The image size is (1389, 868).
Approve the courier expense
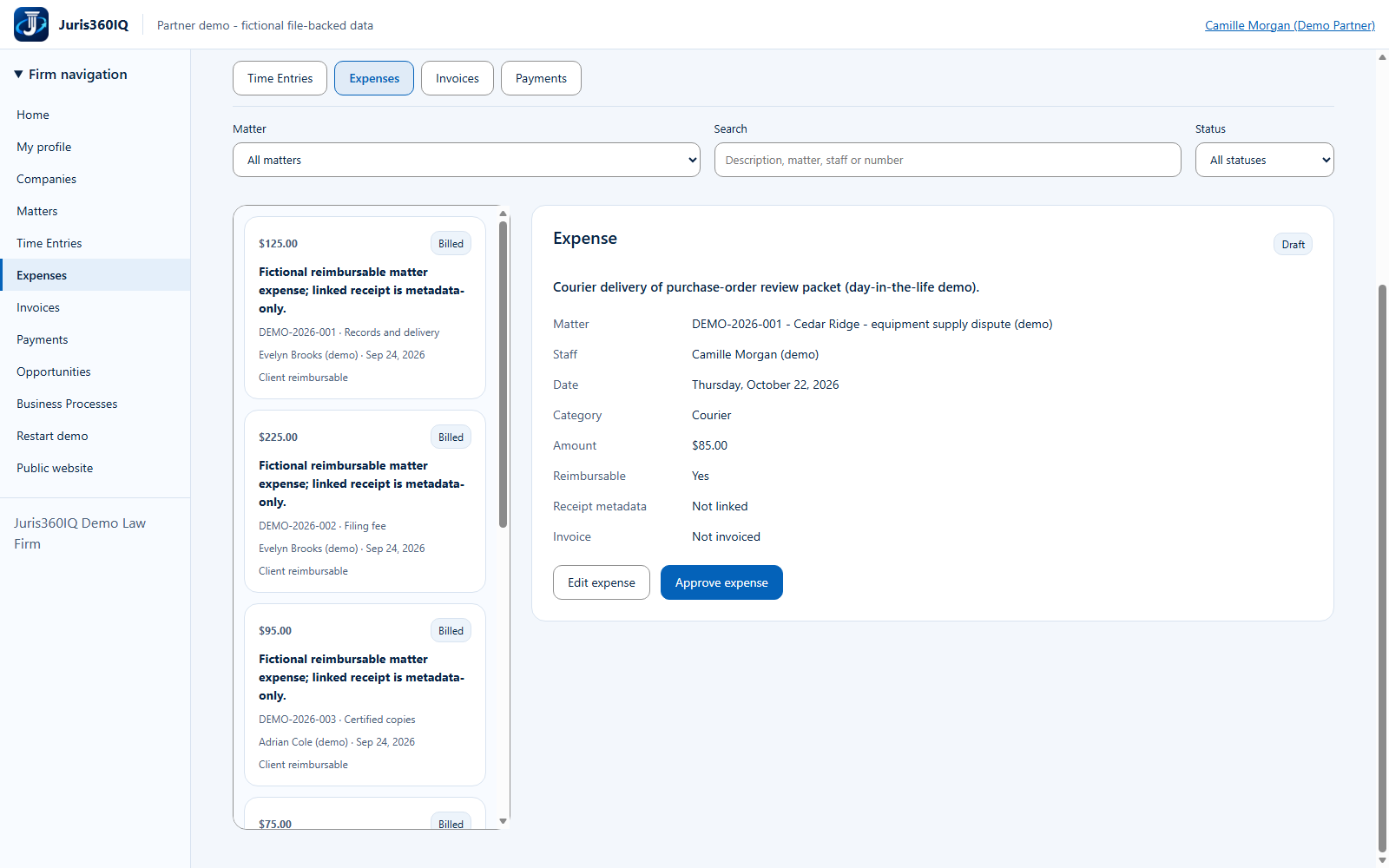(721, 582)
